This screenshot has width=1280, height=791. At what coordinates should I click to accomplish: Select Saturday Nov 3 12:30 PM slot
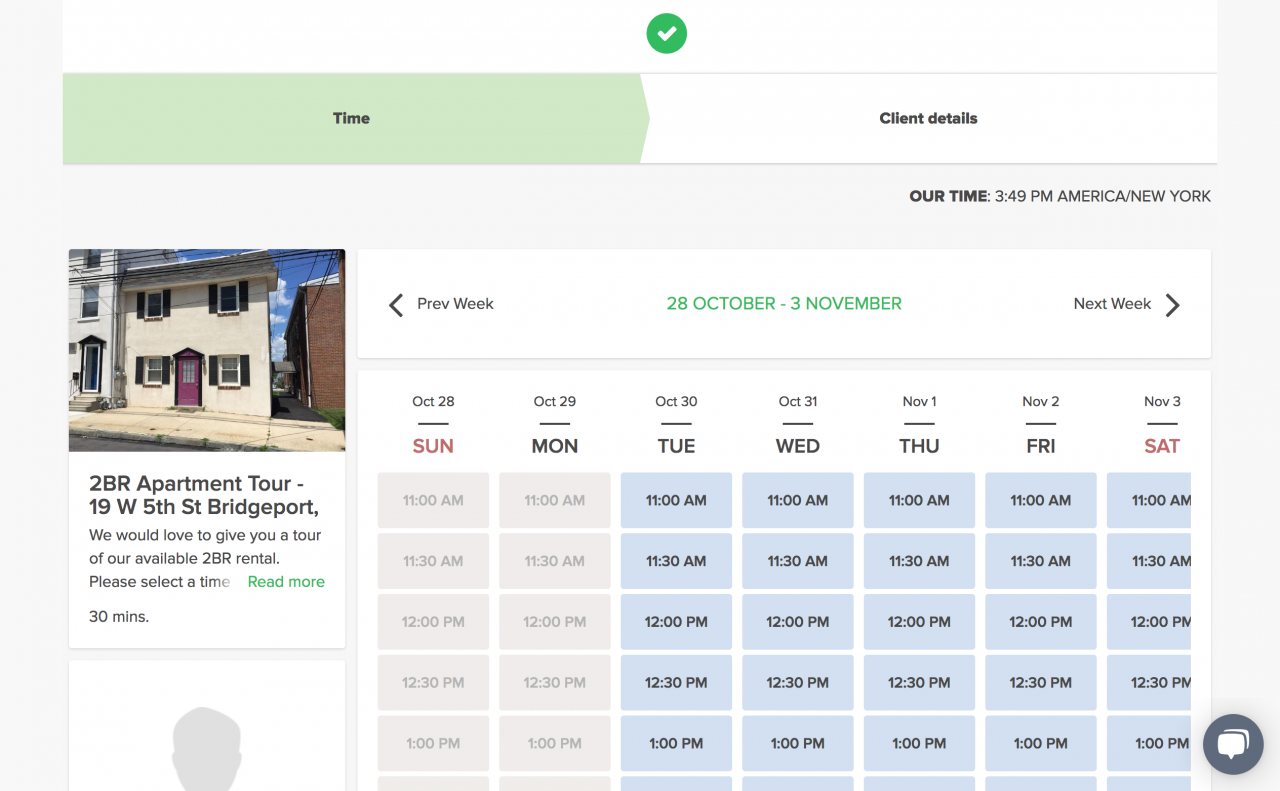click(1149, 683)
